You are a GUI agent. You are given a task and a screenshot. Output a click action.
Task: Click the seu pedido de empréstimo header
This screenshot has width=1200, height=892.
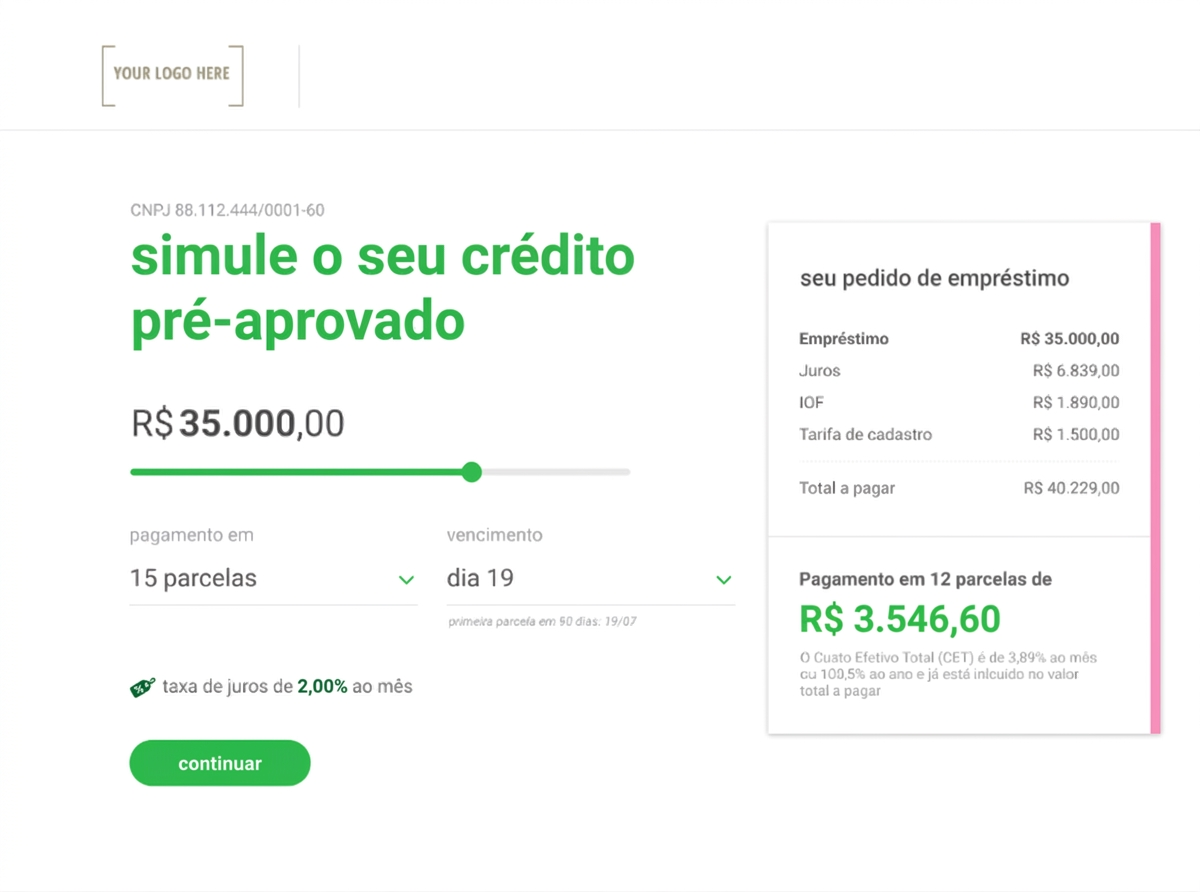point(934,278)
